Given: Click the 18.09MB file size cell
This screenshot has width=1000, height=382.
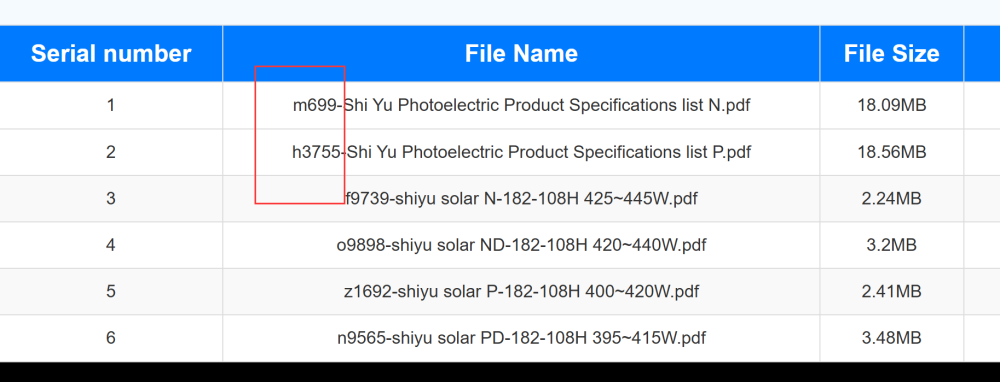Looking at the screenshot, I should click(892, 105).
